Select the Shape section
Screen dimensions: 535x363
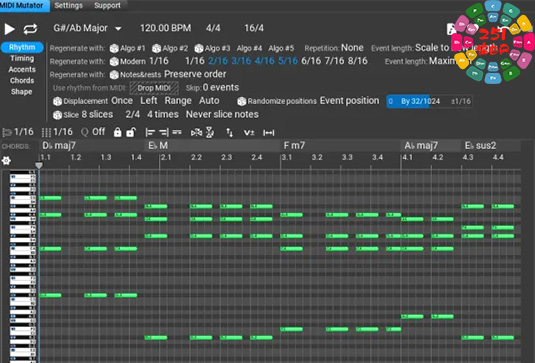(x=22, y=92)
